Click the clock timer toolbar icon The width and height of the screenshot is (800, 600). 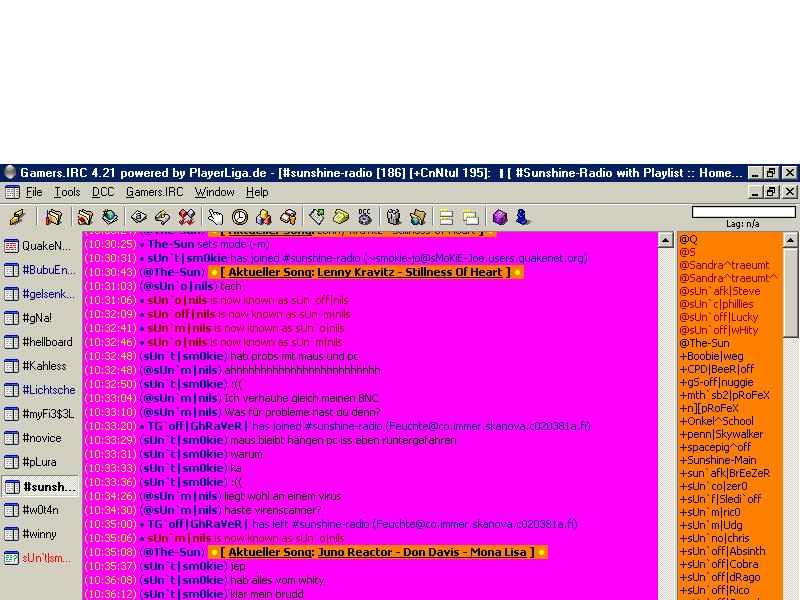tap(240, 217)
